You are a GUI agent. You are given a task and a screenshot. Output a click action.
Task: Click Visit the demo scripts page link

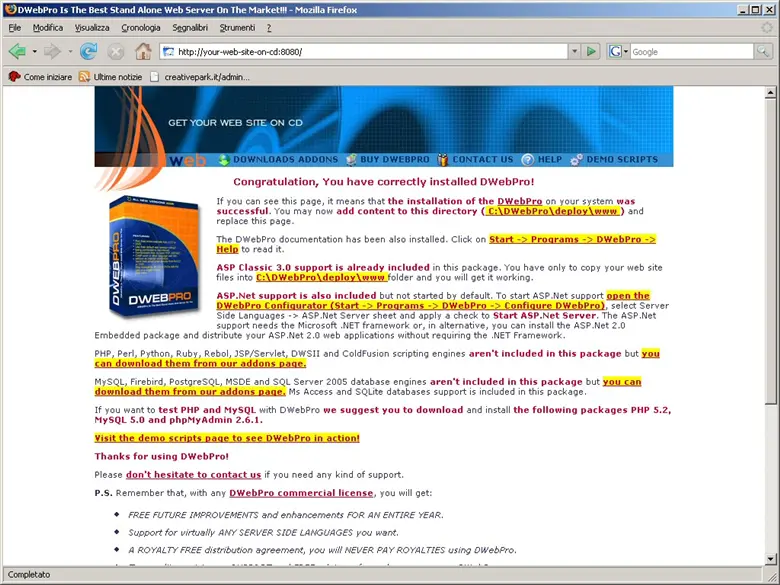[227, 438]
